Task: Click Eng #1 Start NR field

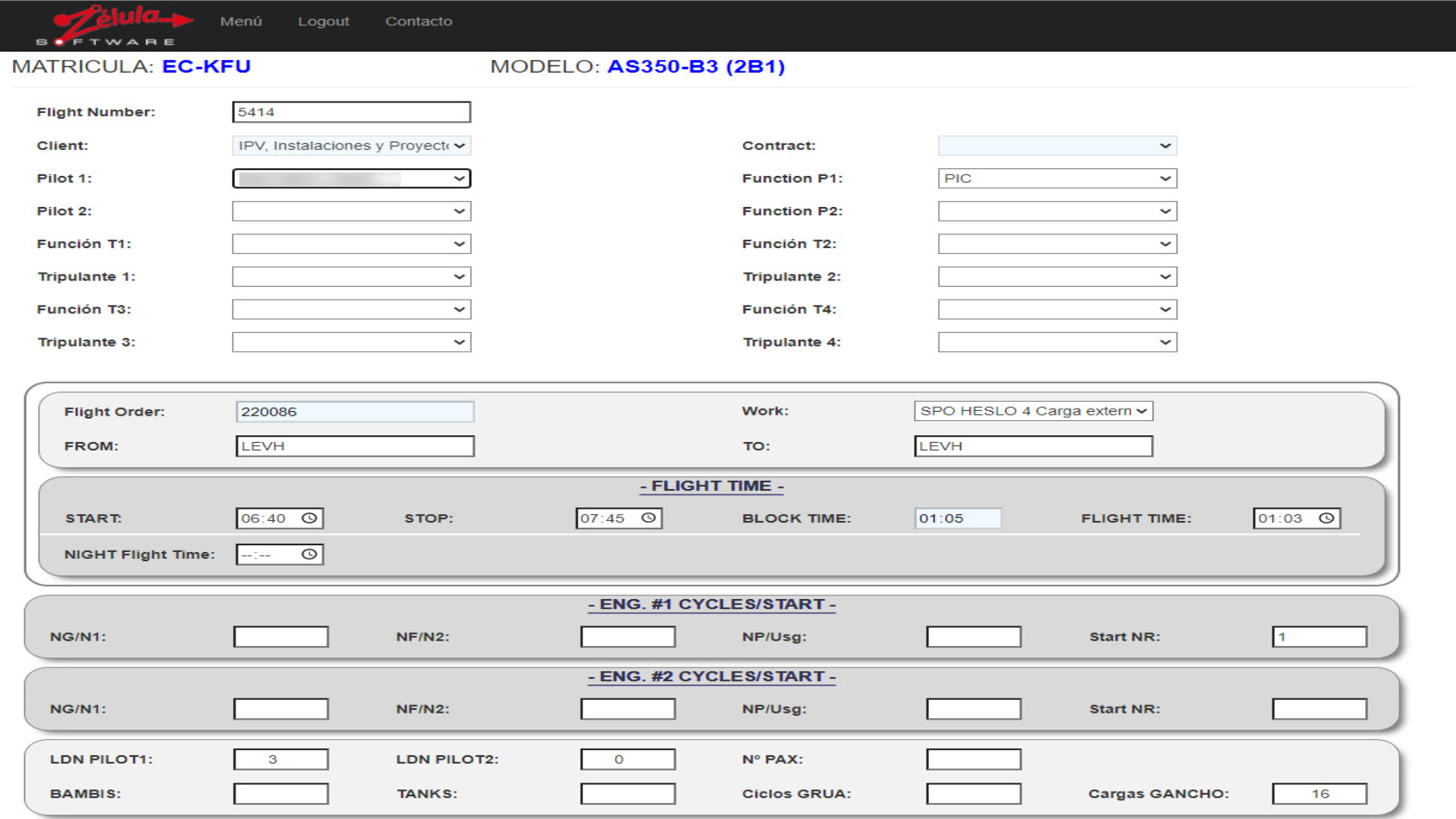Action: 1319,637
